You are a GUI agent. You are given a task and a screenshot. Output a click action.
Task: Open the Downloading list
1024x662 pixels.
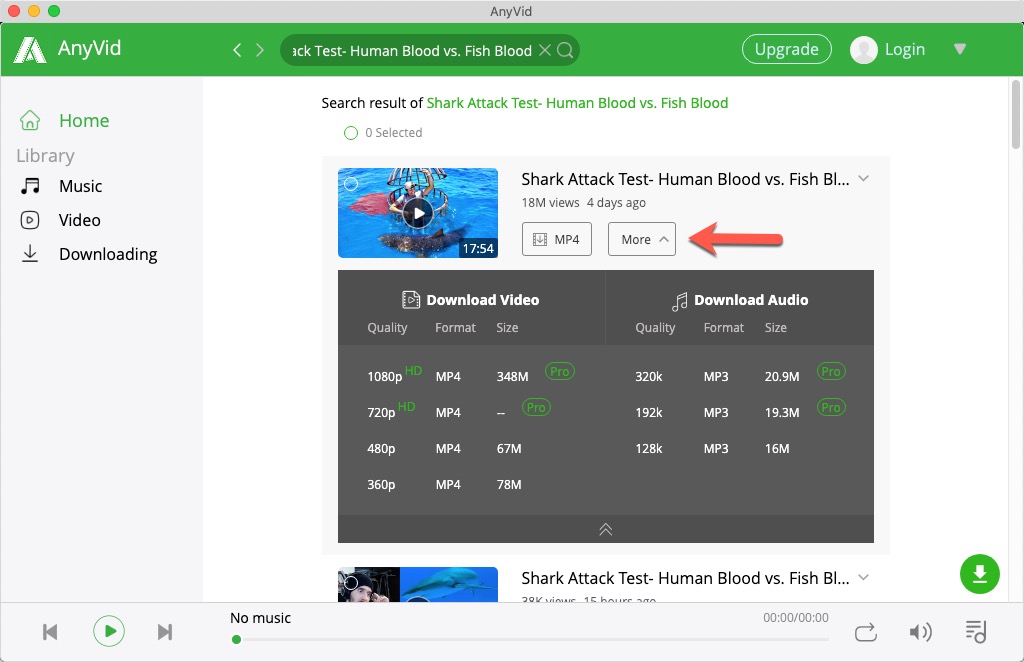[x=89, y=254]
